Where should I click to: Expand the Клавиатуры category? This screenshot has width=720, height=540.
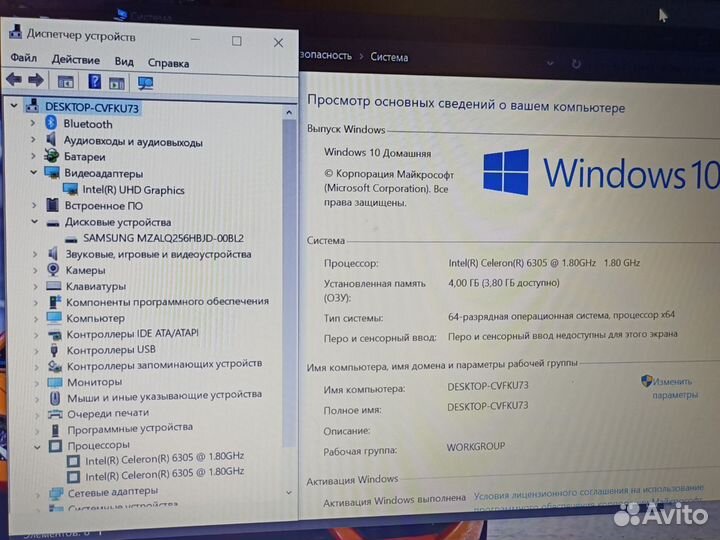click(35, 286)
